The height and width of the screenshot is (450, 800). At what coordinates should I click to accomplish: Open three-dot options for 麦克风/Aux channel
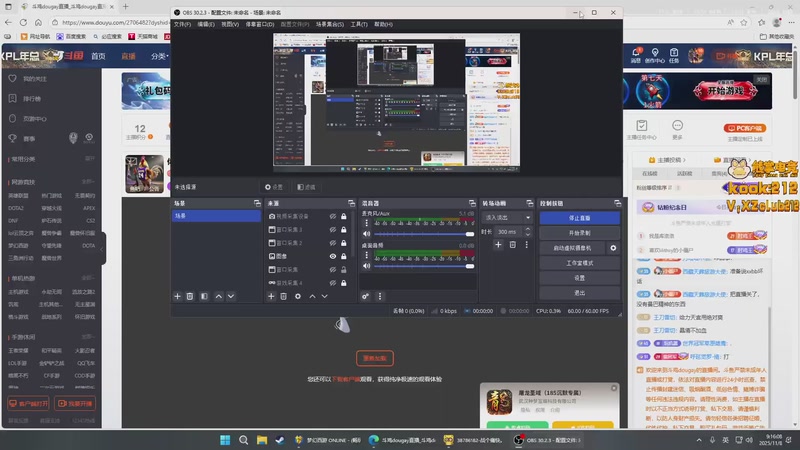pyautogui.click(x=366, y=223)
